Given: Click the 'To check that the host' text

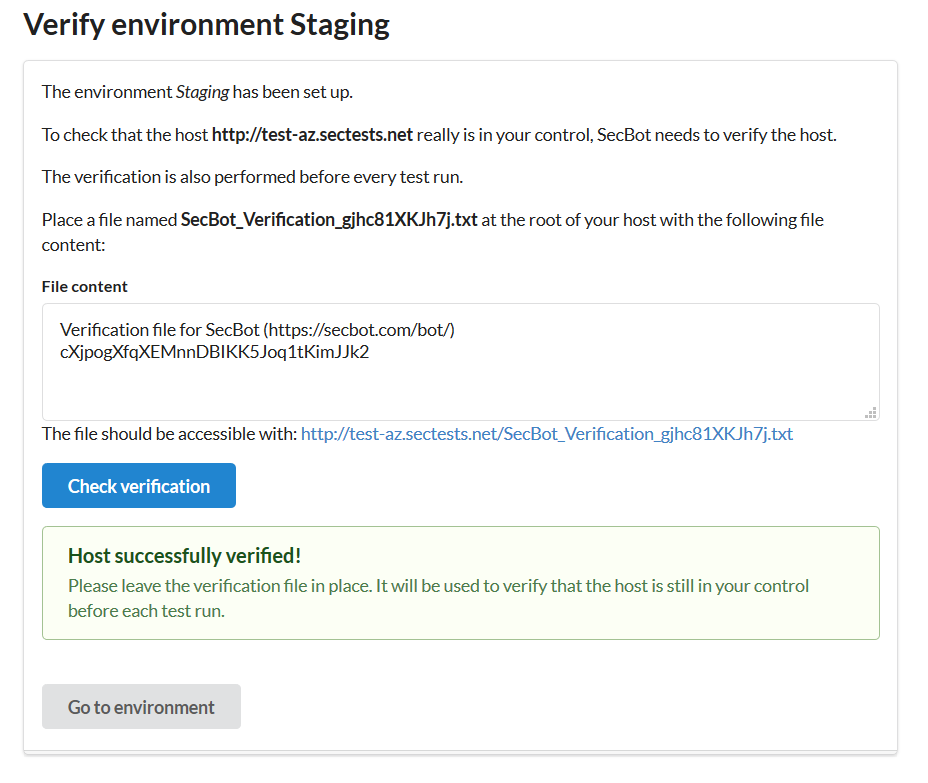Looking at the screenshot, I should [x=124, y=135].
